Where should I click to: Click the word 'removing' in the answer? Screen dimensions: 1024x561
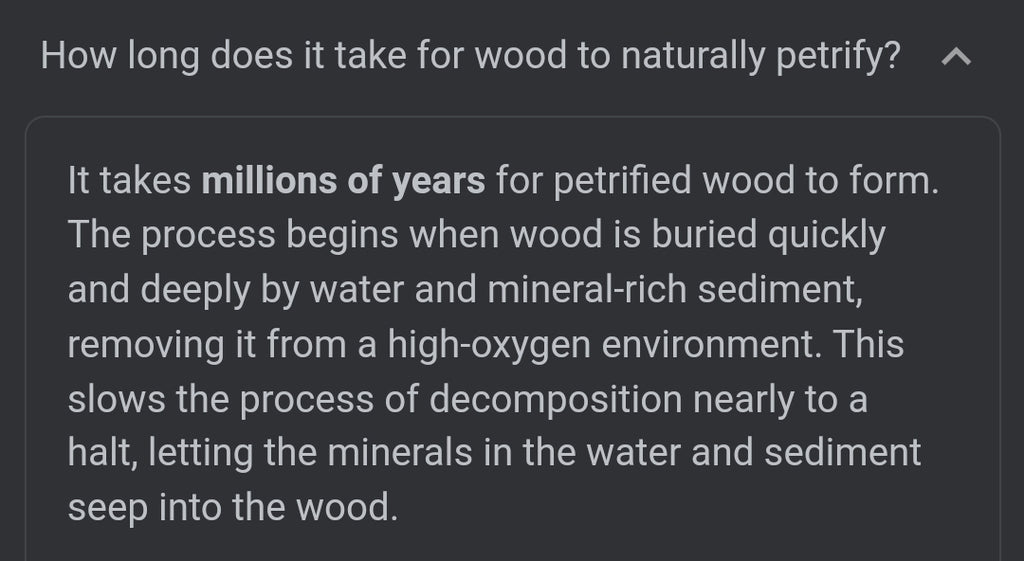pos(131,344)
